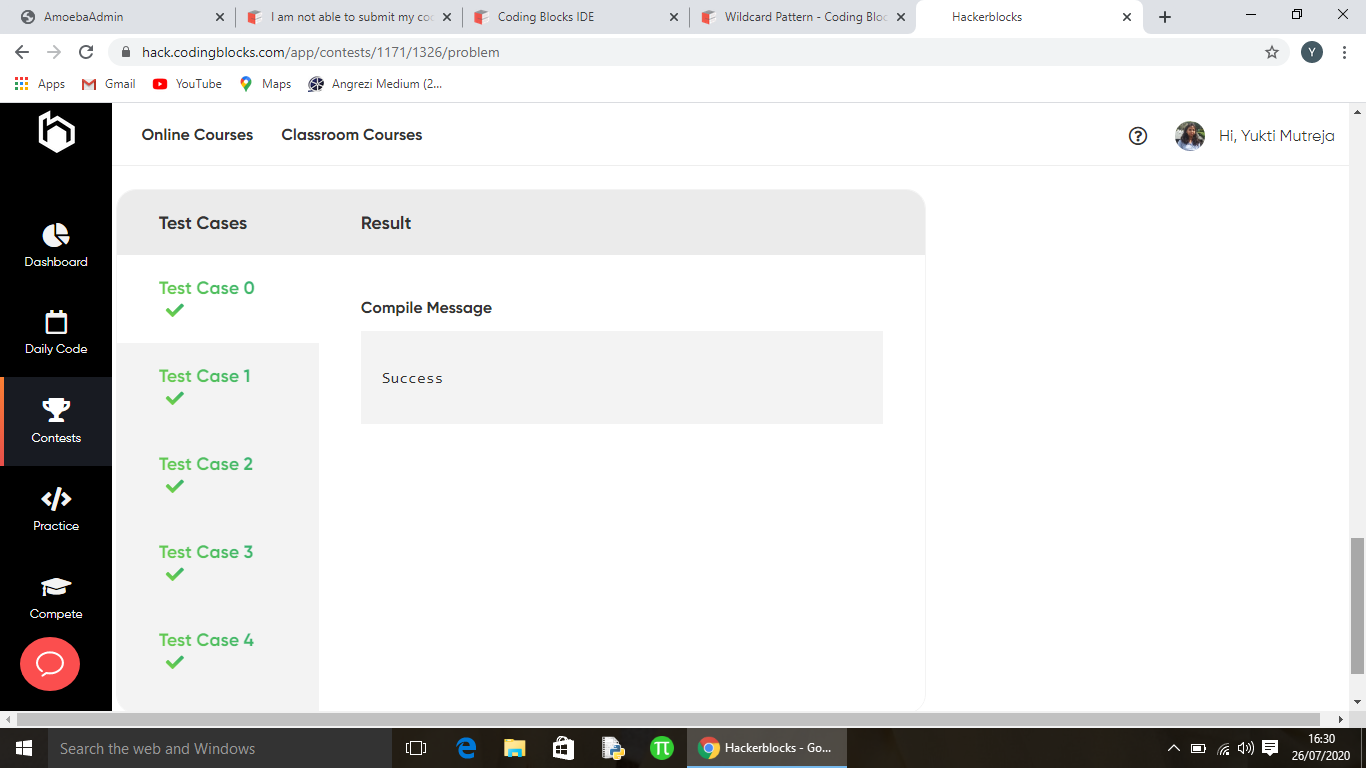Click the Coding Blocks logo
Image resolution: width=1366 pixels, height=768 pixels.
(56, 132)
